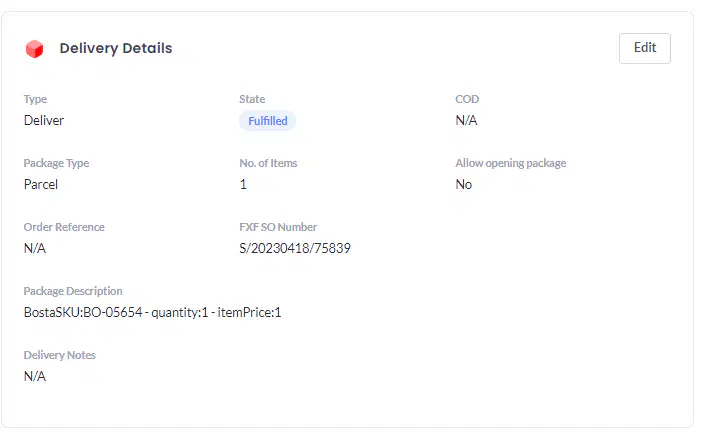Click the Order Reference N/A value

coord(35,248)
